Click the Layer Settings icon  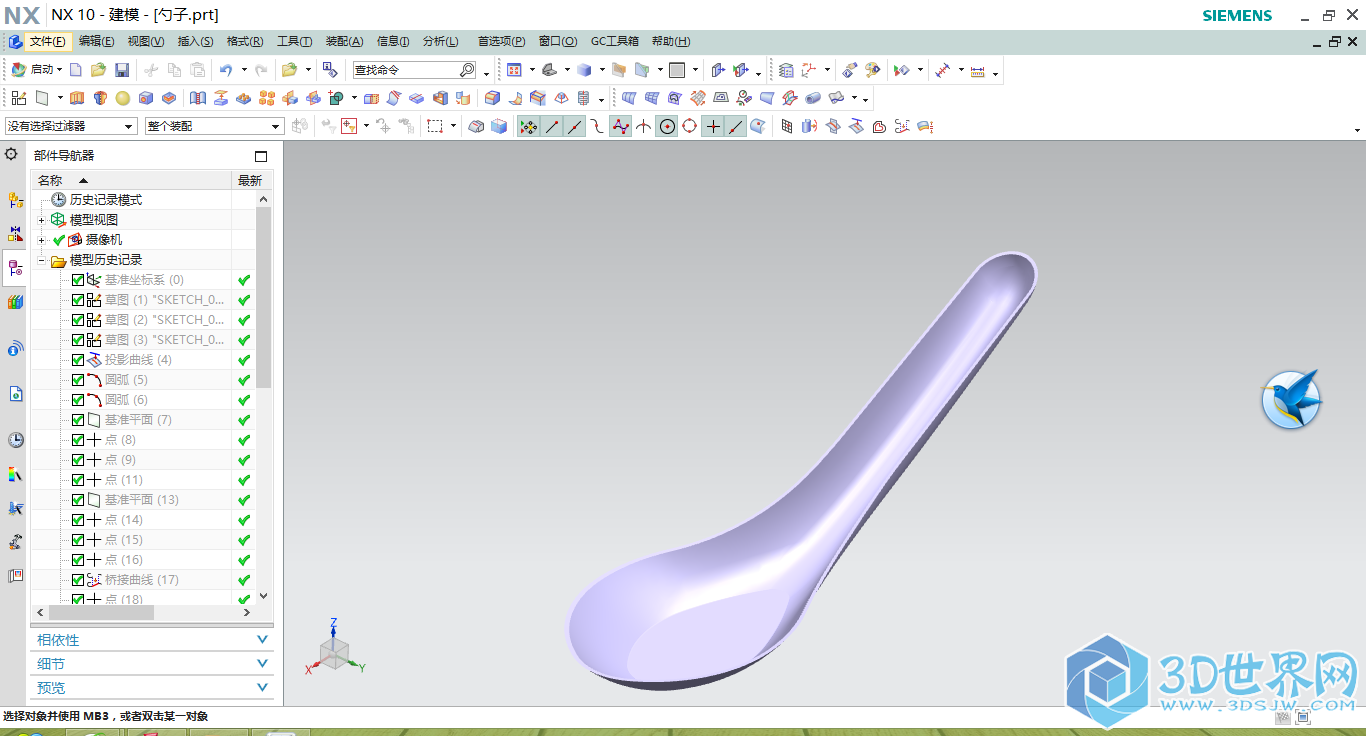[786, 70]
